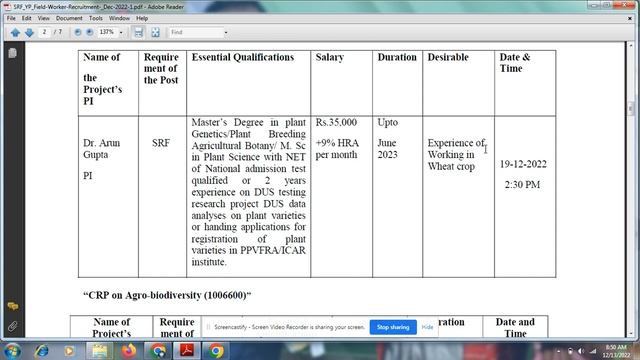This screenshot has height=360, width=640.
Task: Click the network signal tray icon
Action: click(593, 351)
